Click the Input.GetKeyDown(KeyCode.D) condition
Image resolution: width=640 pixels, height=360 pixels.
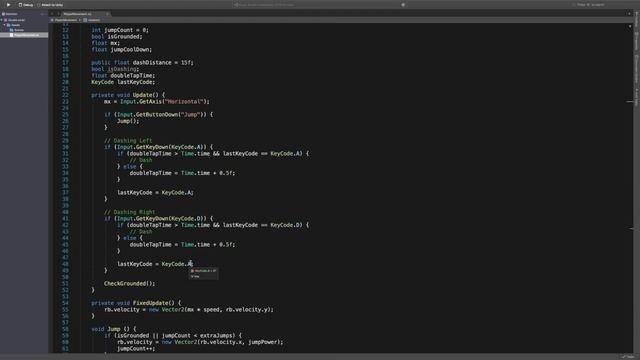158,219
